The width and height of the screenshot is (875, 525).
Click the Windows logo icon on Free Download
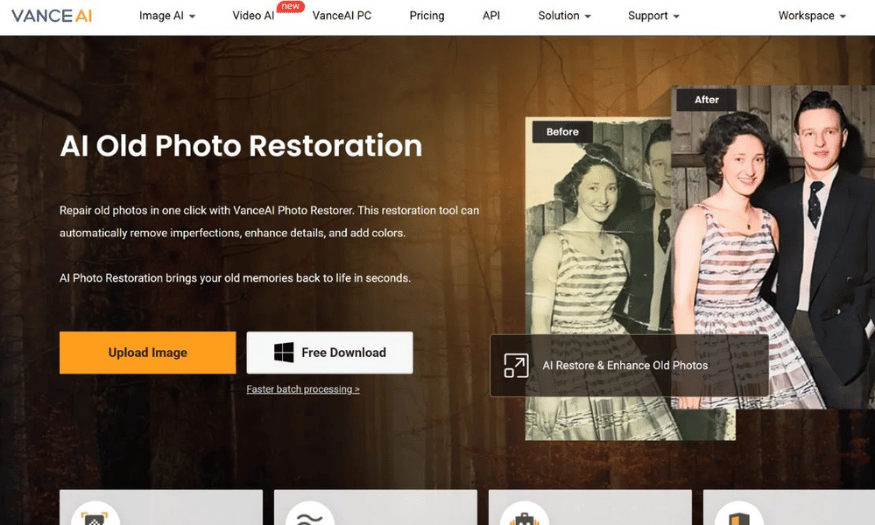click(283, 353)
